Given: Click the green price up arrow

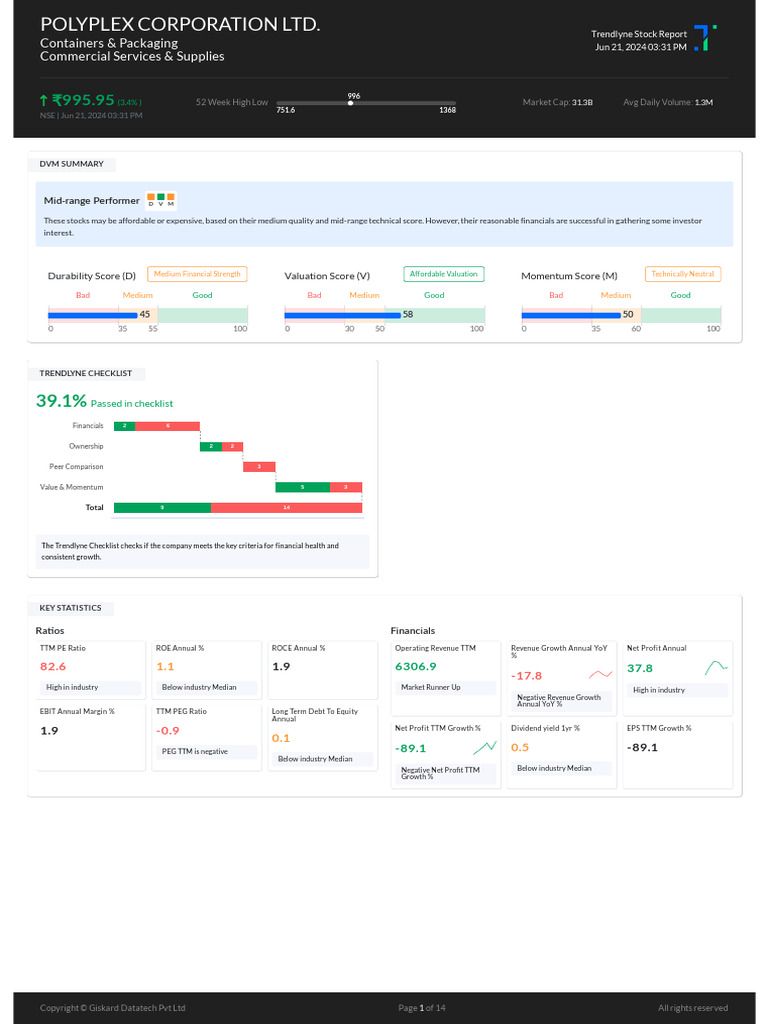Looking at the screenshot, I should (44, 101).
